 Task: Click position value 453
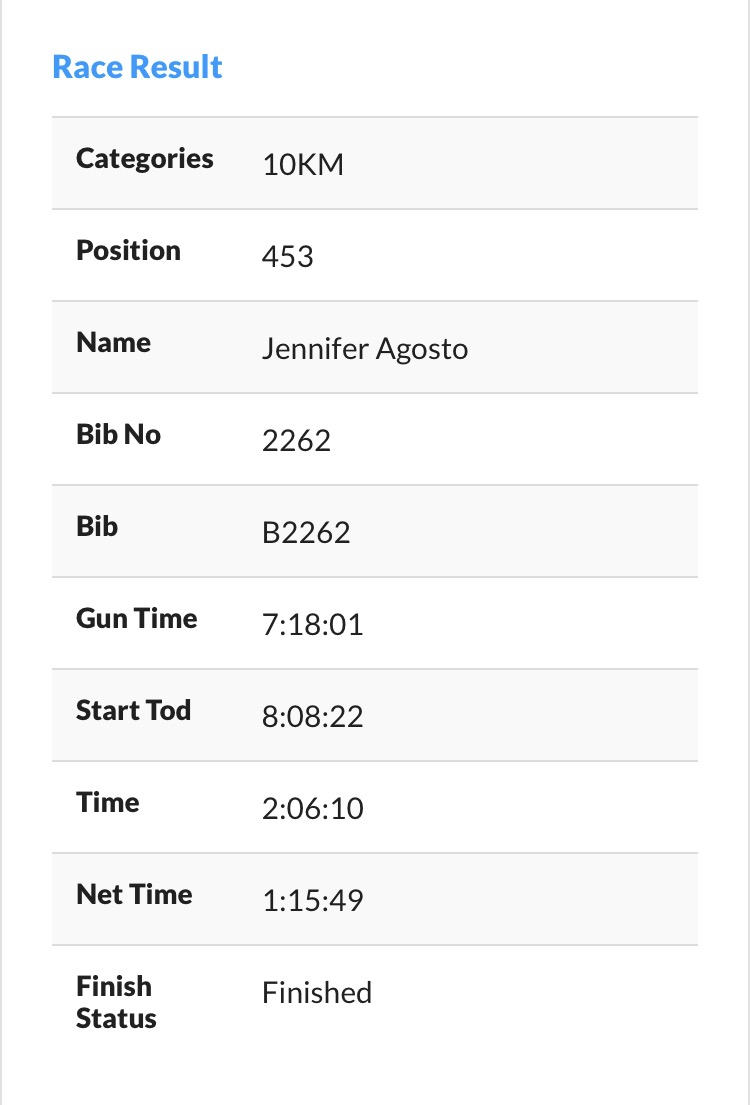coord(288,257)
